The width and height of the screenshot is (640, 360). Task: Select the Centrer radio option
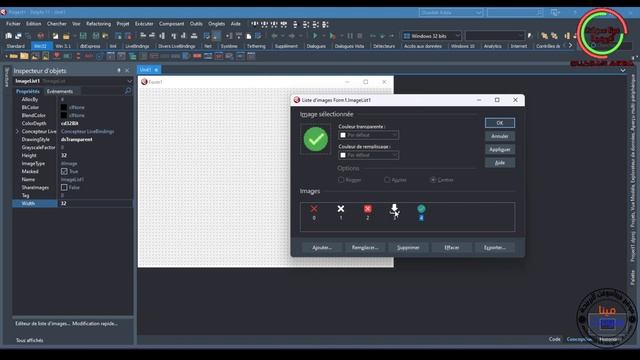pos(433,180)
